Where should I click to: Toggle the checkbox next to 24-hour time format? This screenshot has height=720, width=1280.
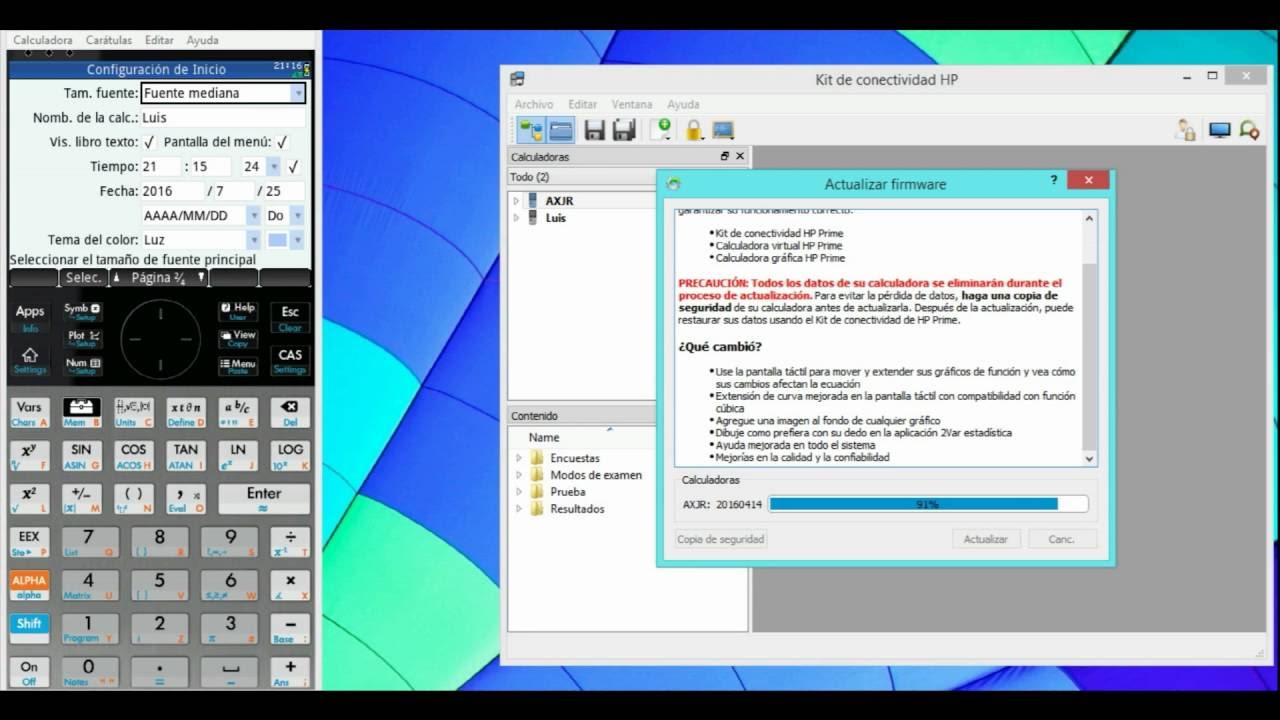(x=293, y=167)
